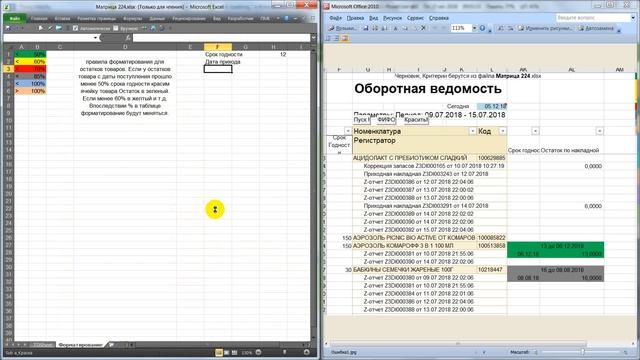Open the Рисунок menu
The height and width of the screenshot is (360, 640).
click(x=392, y=18)
